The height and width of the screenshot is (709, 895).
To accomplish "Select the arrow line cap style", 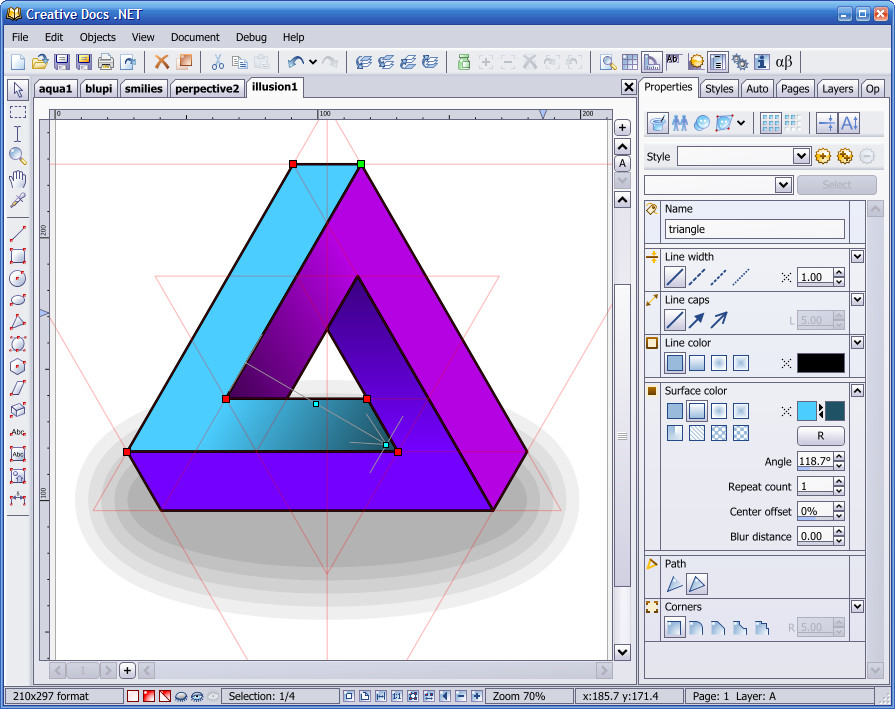I will (696, 320).
